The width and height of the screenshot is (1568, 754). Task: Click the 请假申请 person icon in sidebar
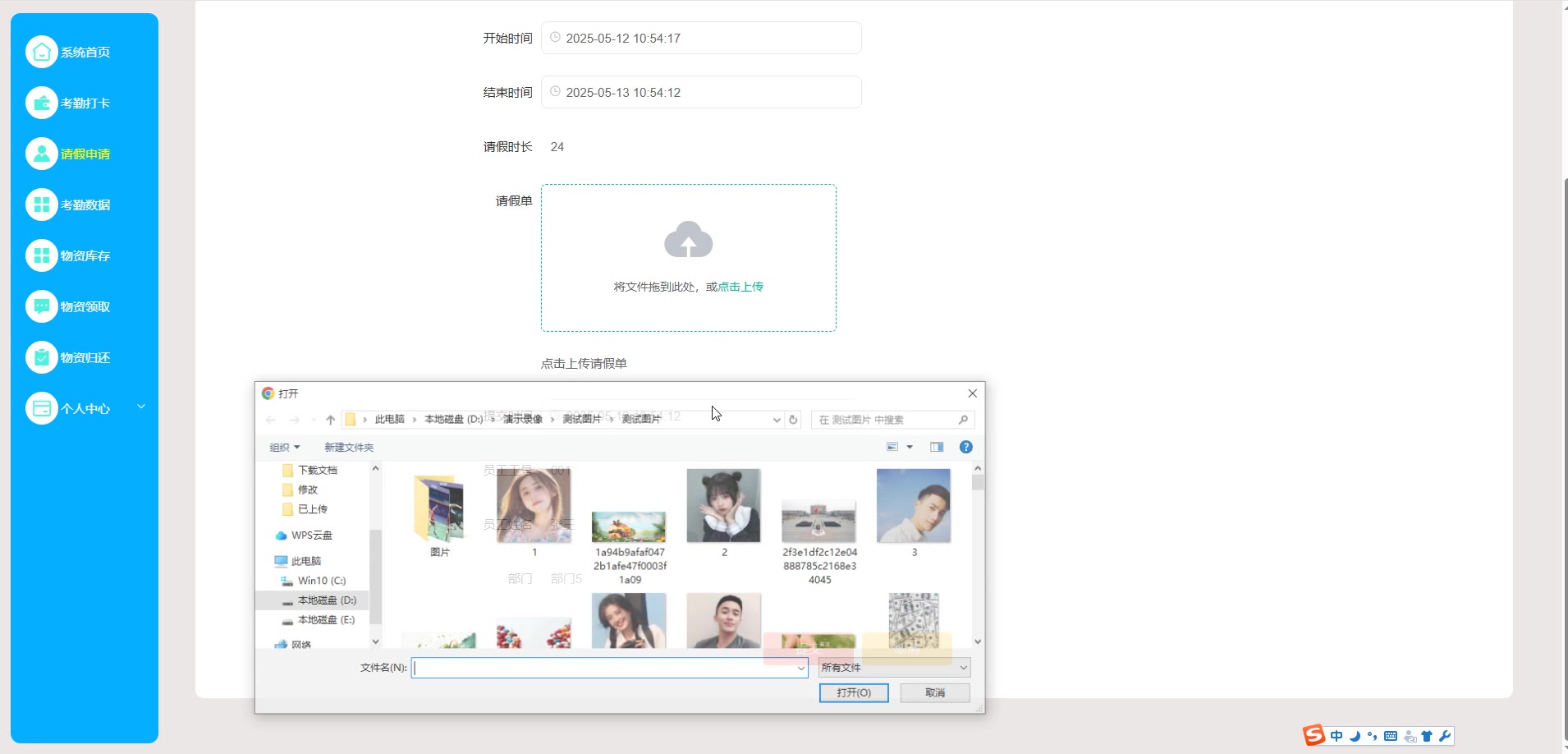42,154
